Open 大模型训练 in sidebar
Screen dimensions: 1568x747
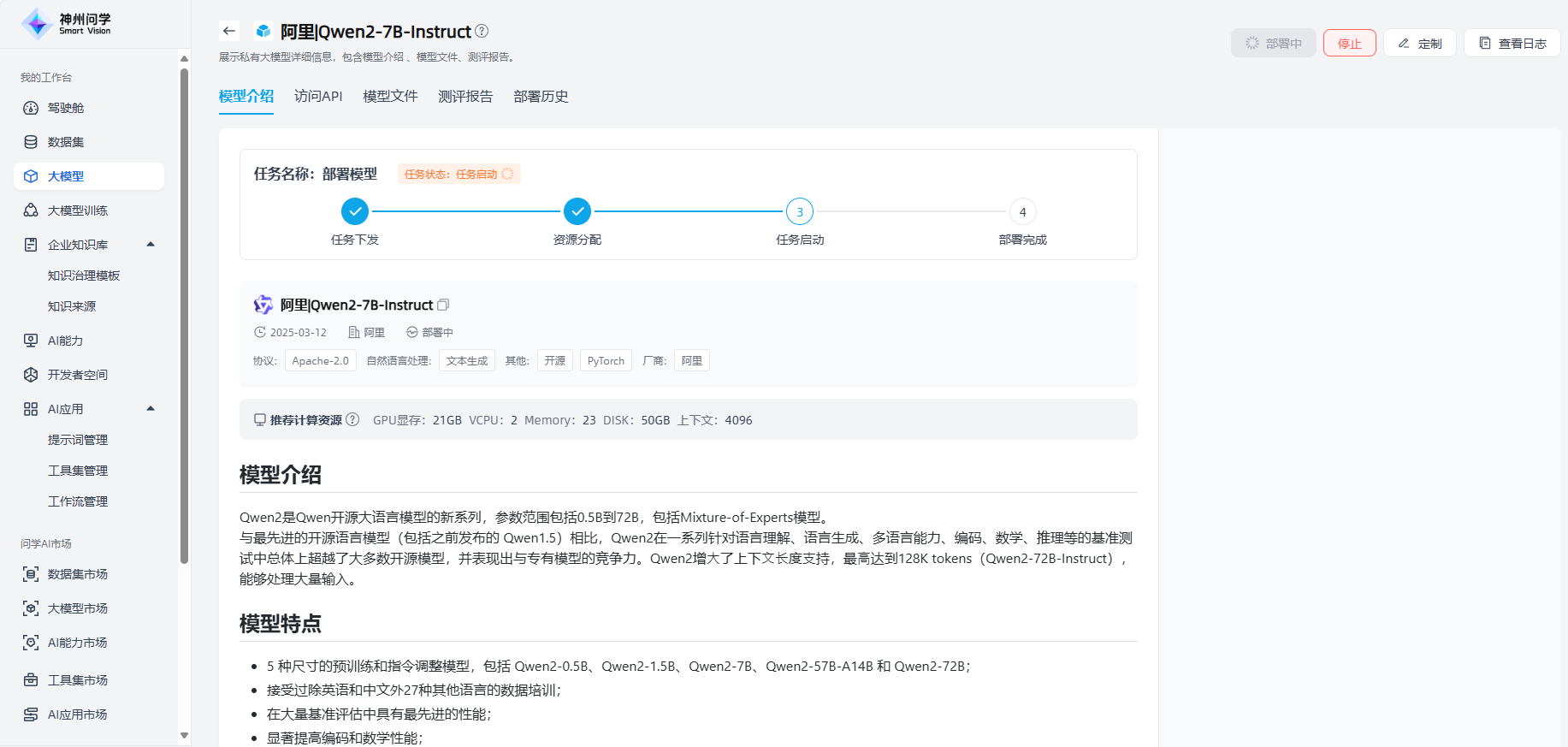pos(77,210)
